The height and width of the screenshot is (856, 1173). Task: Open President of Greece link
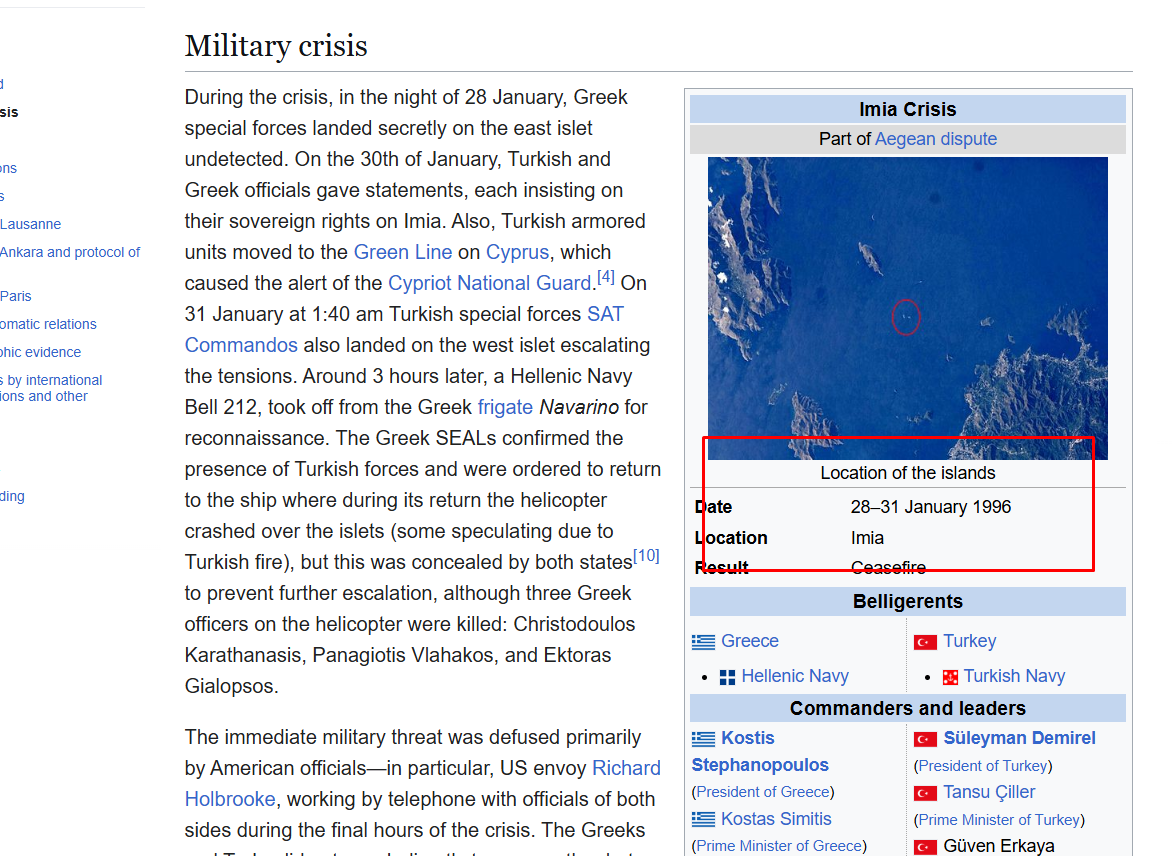click(763, 792)
